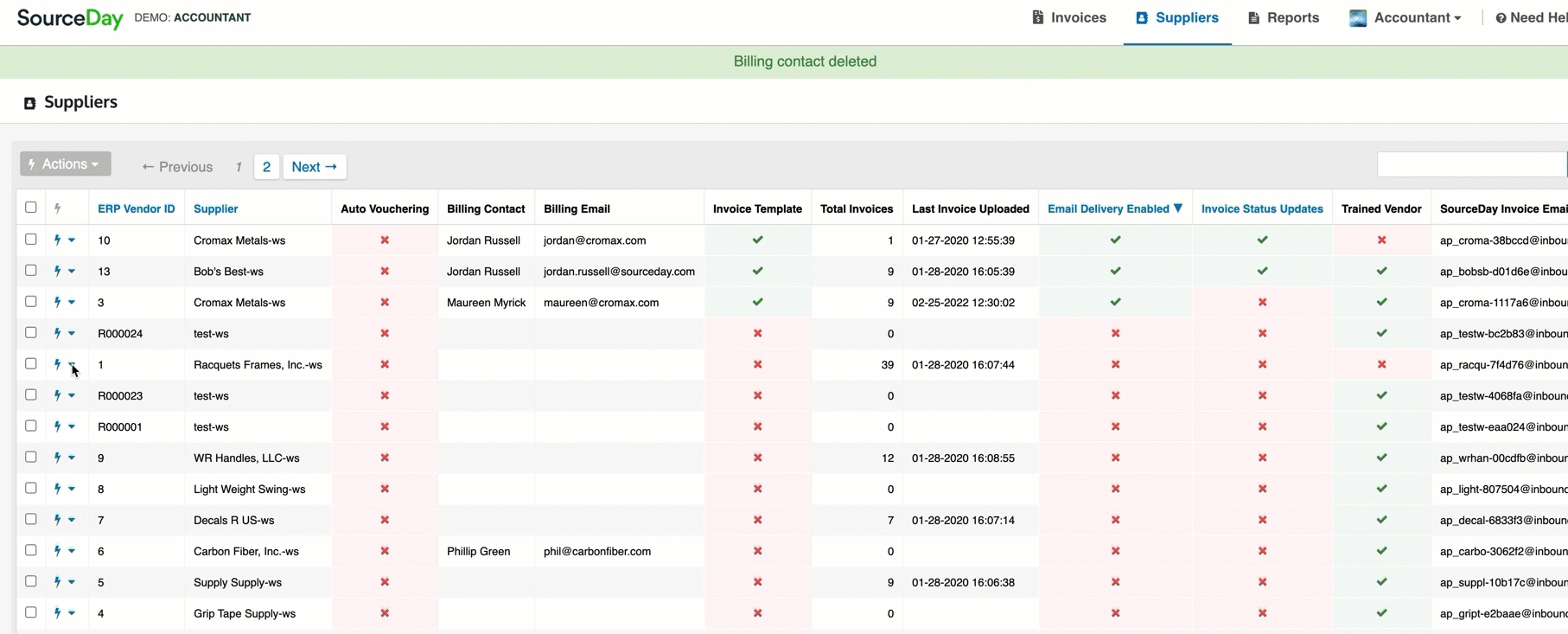This screenshot has width=1568, height=634.
Task: Sort by Email Delivery Enabled header text
Action: (x=1108, y=208)
